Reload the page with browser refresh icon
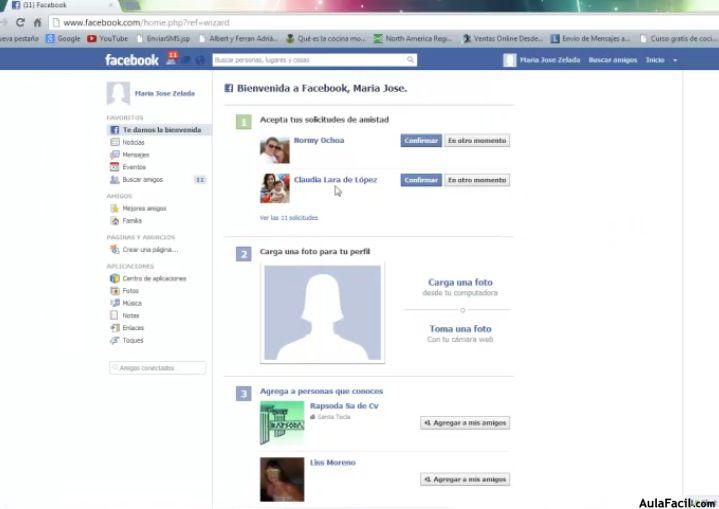Viewport: 719px width, 509px height. (x=20, y=22)
